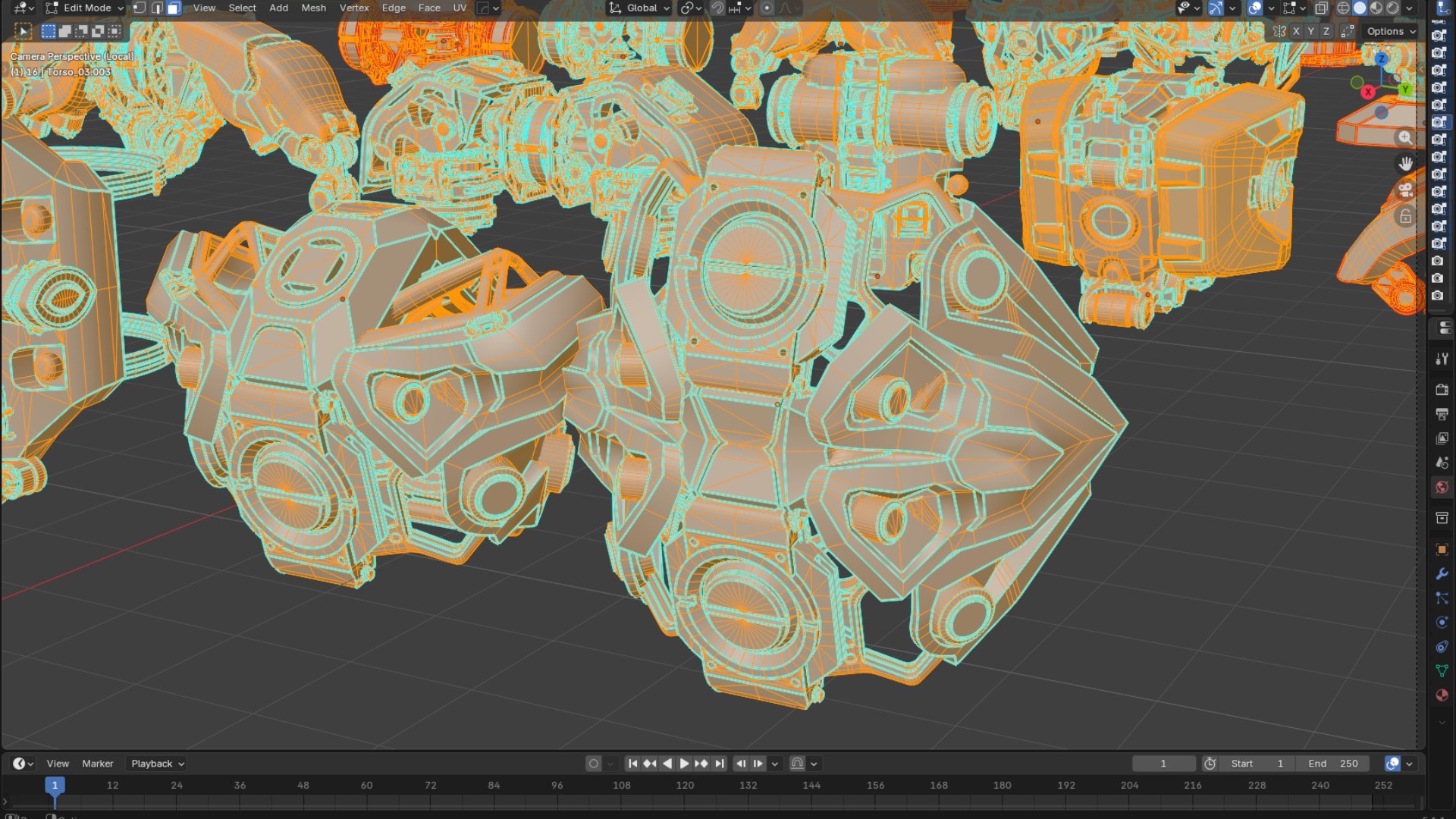Toggle camera view gizmo icon
Screen dimensions: 1456x819
point(1405,190)
